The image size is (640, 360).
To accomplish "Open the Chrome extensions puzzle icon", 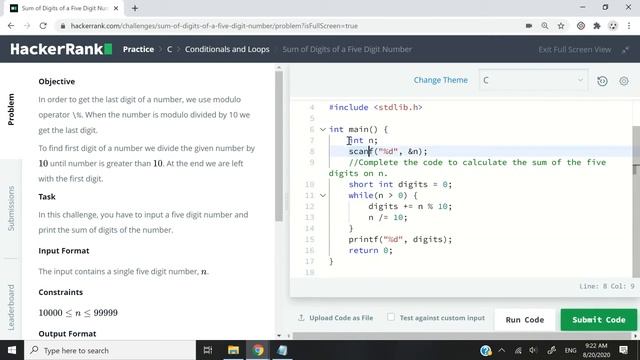I will (x=597, y=26).
